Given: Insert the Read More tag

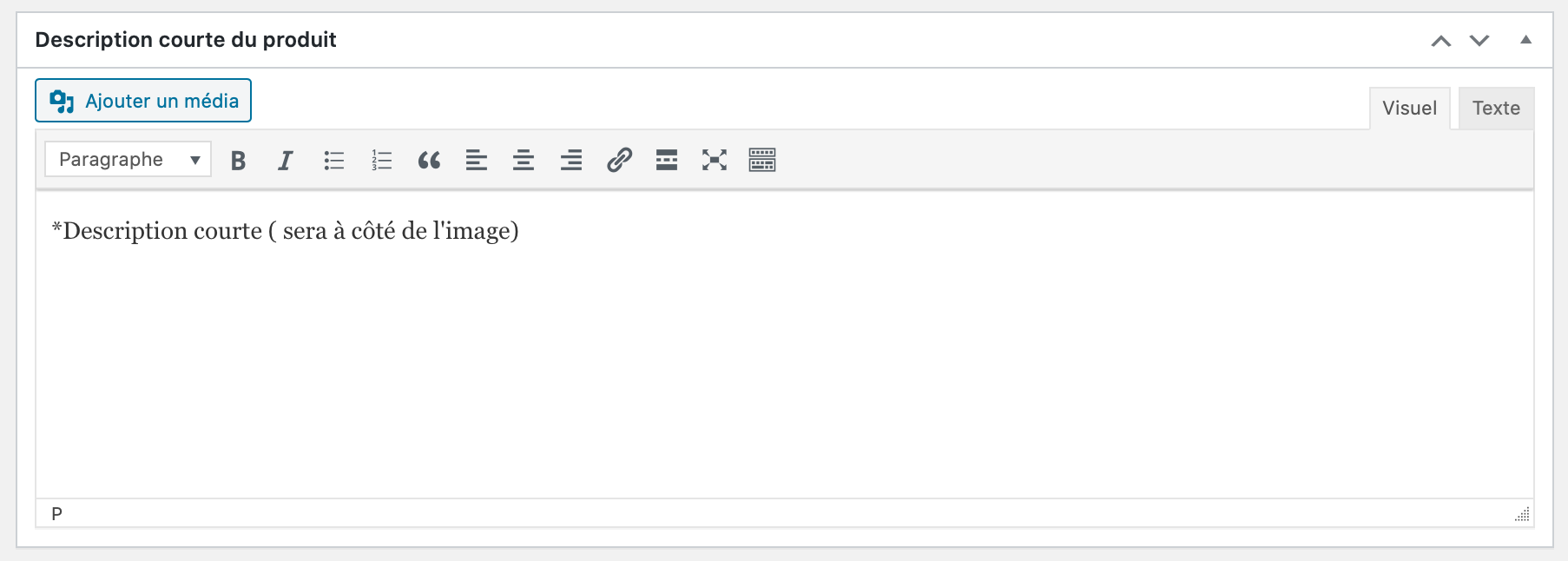Looking at the screenshot, I should (667, 160).
